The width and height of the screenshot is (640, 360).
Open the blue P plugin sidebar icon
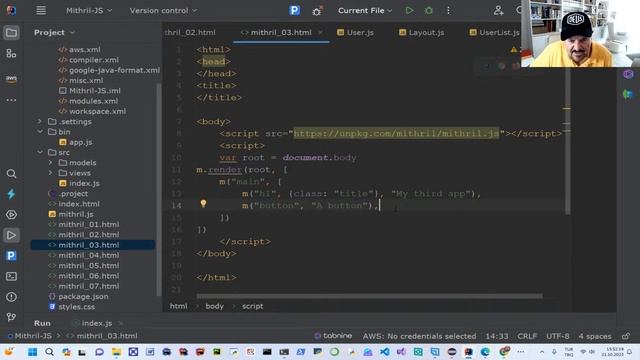[11, 256]
